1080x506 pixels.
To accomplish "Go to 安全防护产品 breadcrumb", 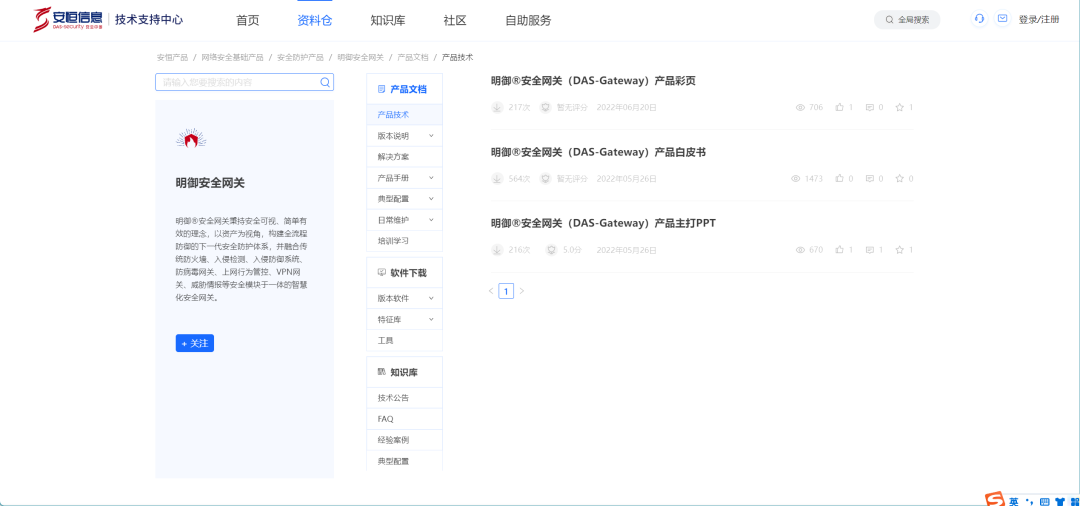I will (x=300, y=58).
